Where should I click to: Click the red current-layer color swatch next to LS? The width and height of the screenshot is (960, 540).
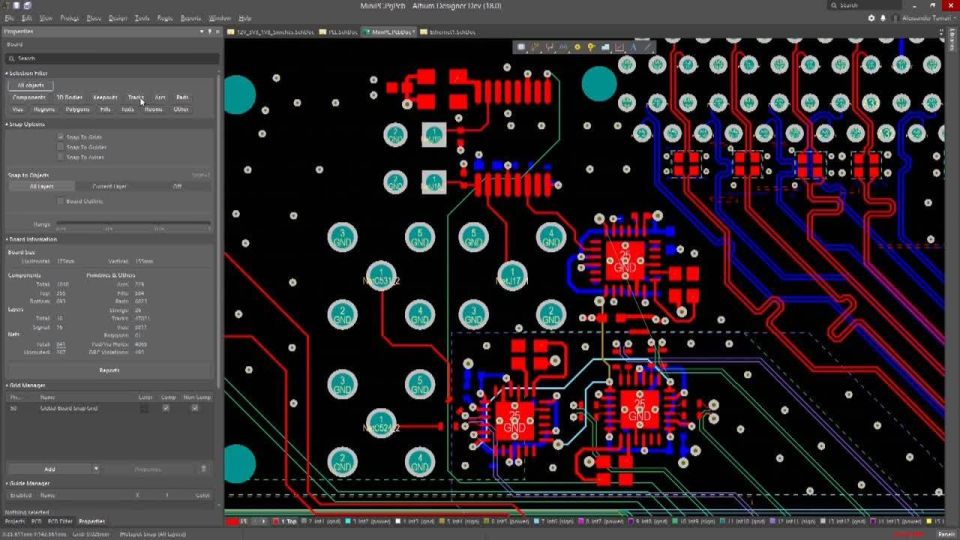click(x=232, y=522)
